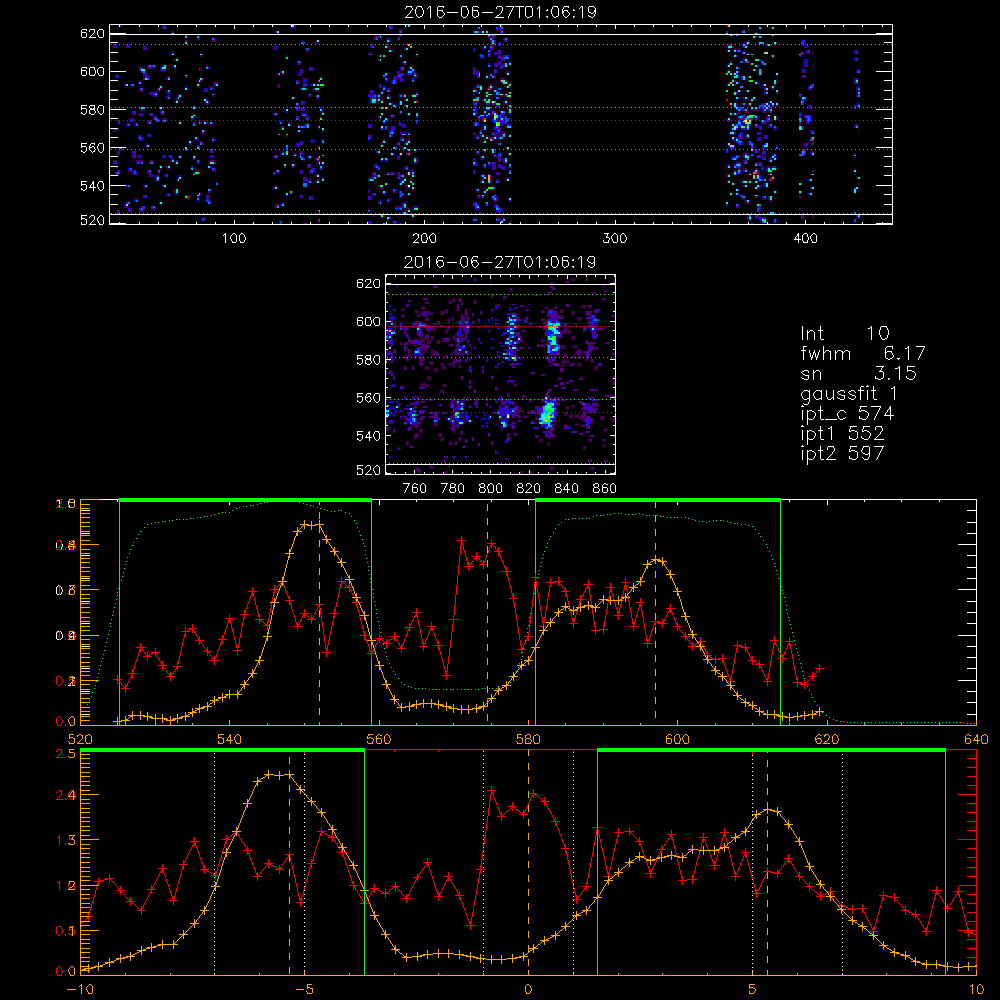
Task: Click the right thick green bar above profile plot
Action: [x=658, y=500]
